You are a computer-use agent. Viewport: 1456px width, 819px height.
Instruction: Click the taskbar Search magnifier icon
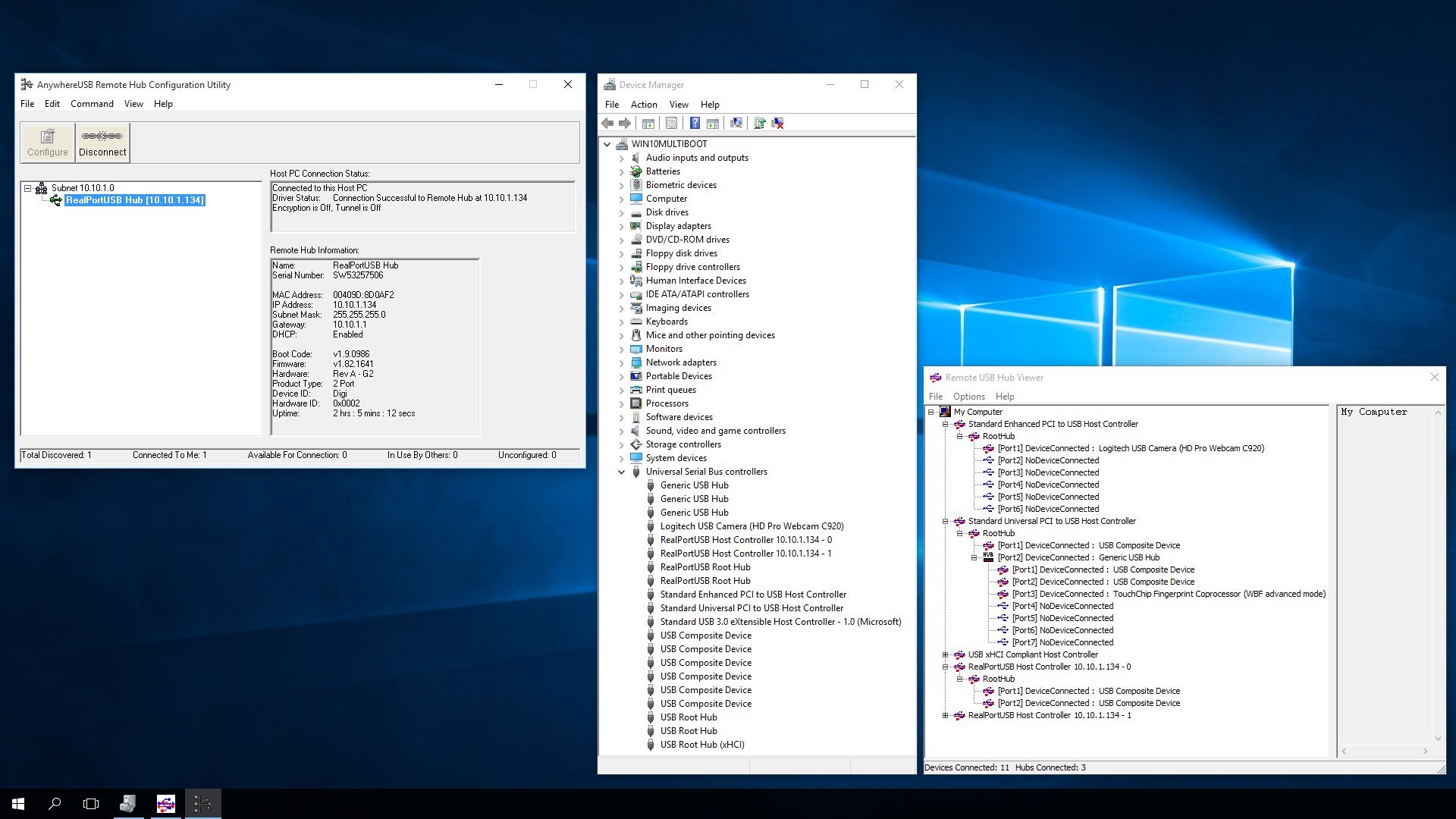55,804
